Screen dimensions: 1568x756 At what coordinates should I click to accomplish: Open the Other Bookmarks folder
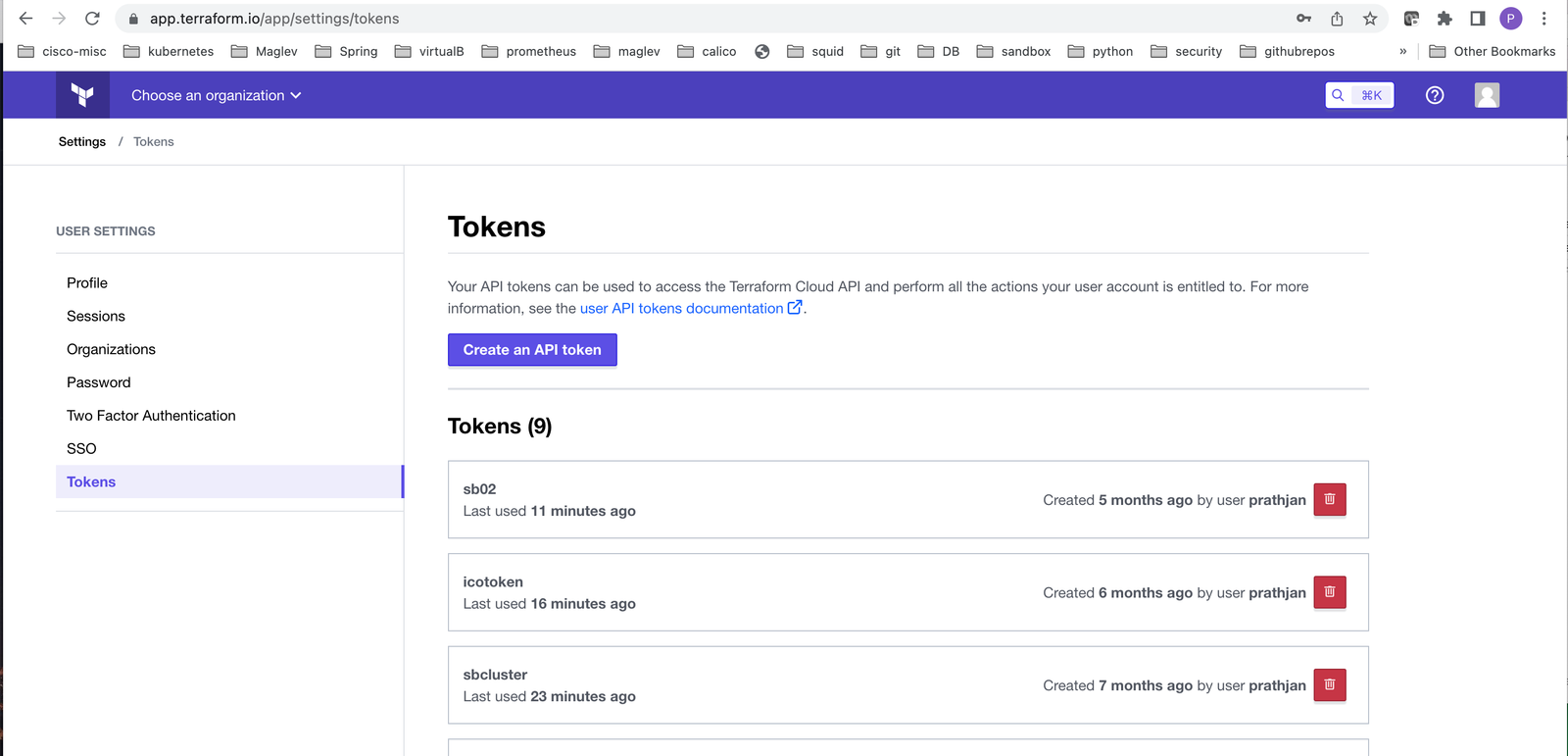[1493, 51]
